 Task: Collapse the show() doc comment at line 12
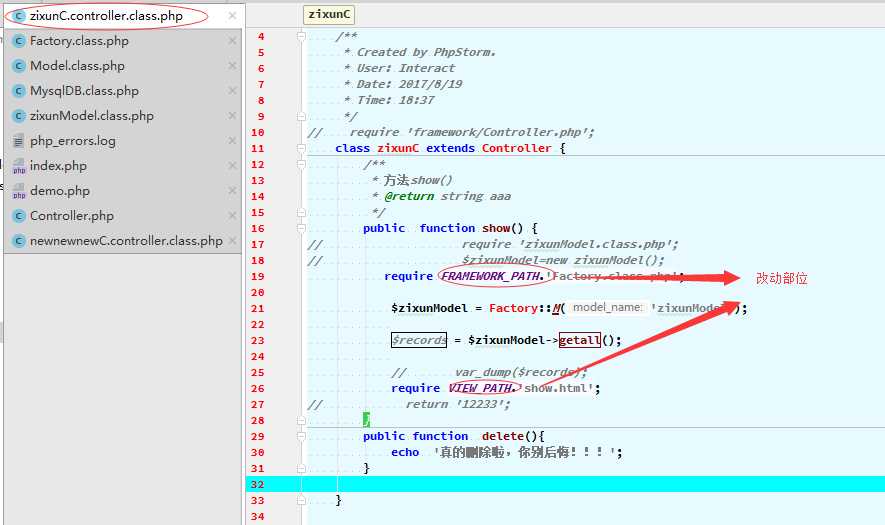pos(301,164)
